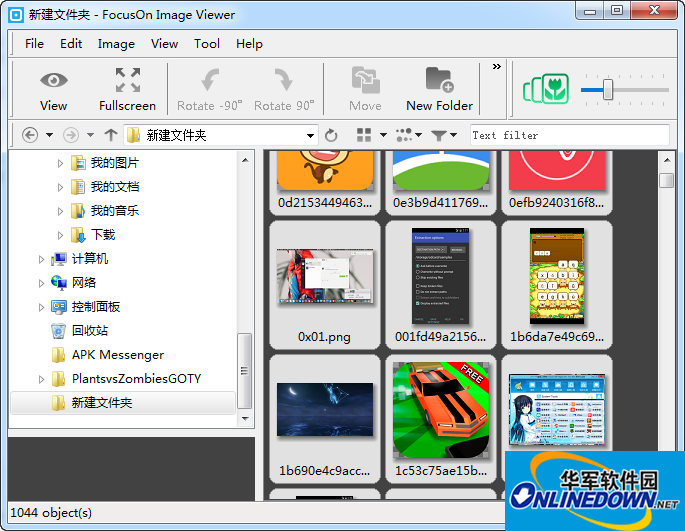The image size is (685, 531).
Task: Expand the 我的图片 tree node
Action: [x=60, y=163]
